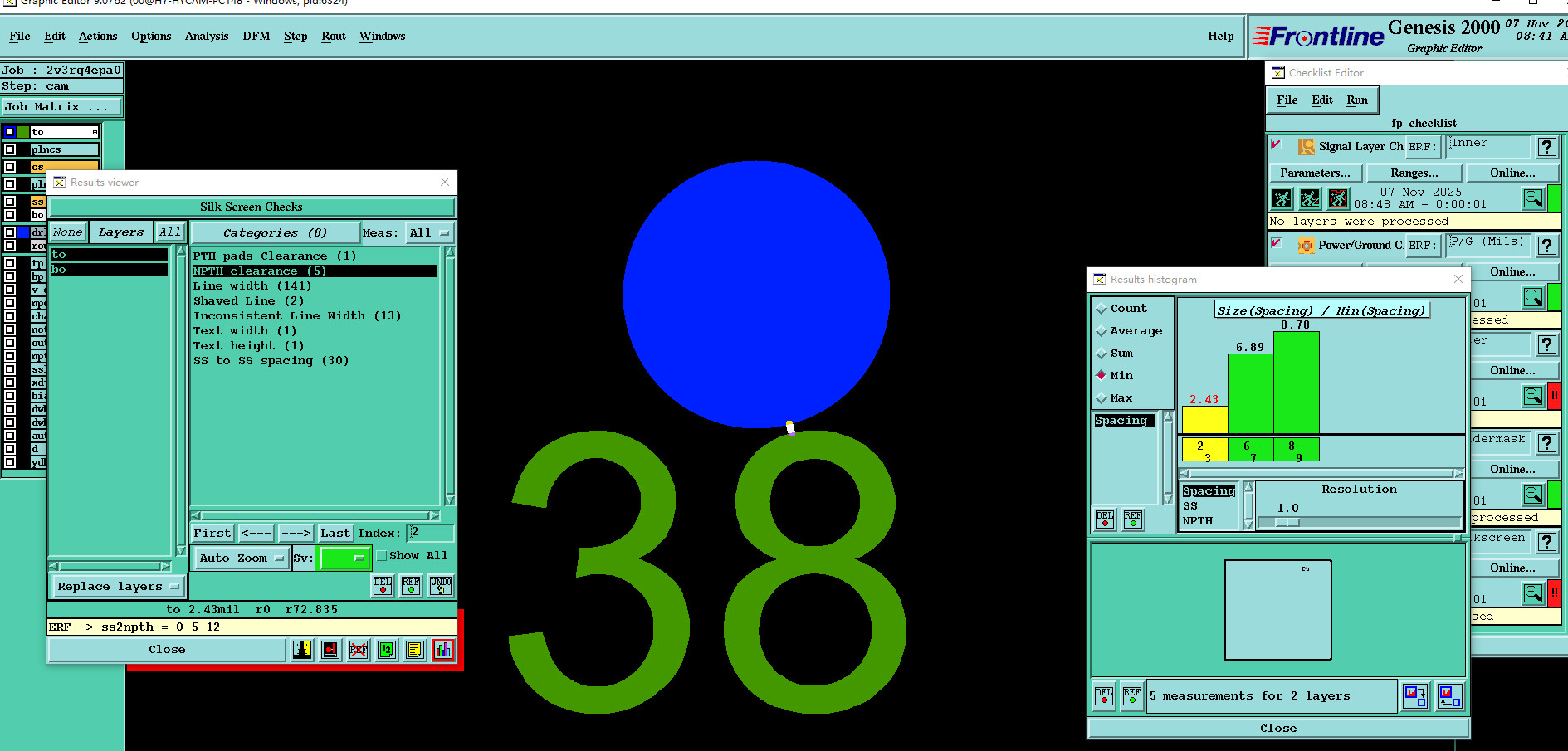The image size is (1568, 751).
Task: Click the REF icon in Results viewer
Action: [x=411, y=586]
